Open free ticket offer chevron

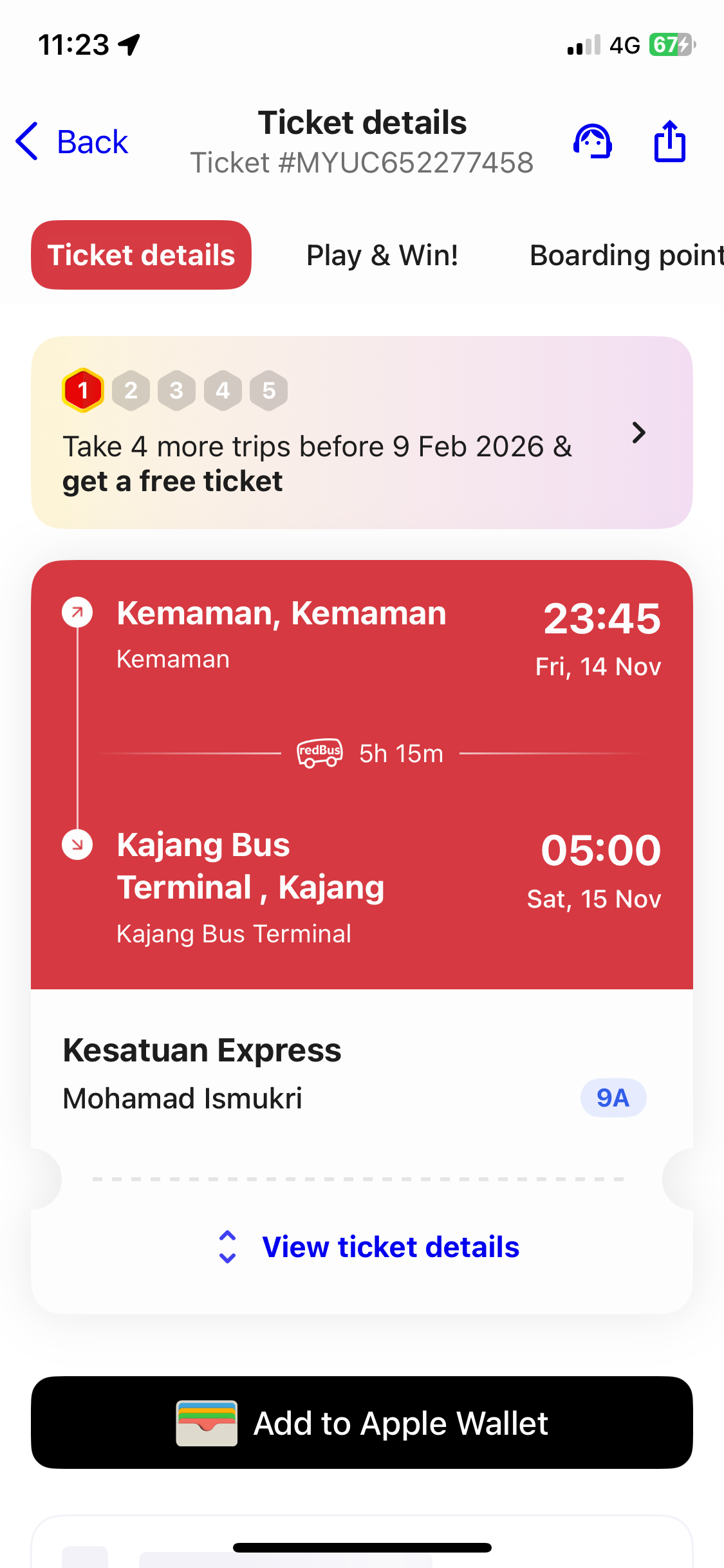click(x=638, y=433)
